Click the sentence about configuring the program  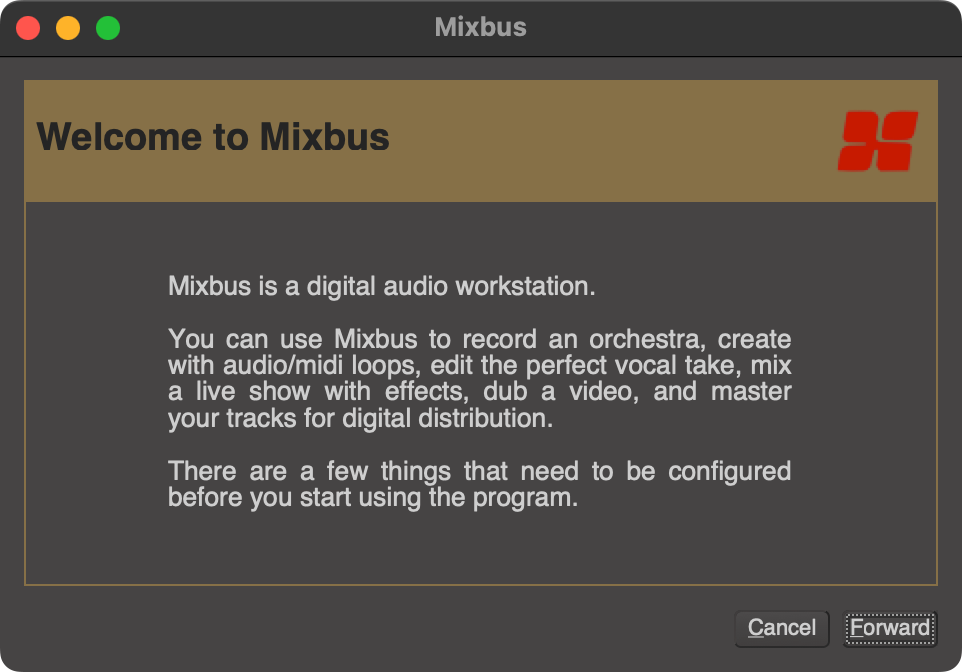tap(479, 484)
